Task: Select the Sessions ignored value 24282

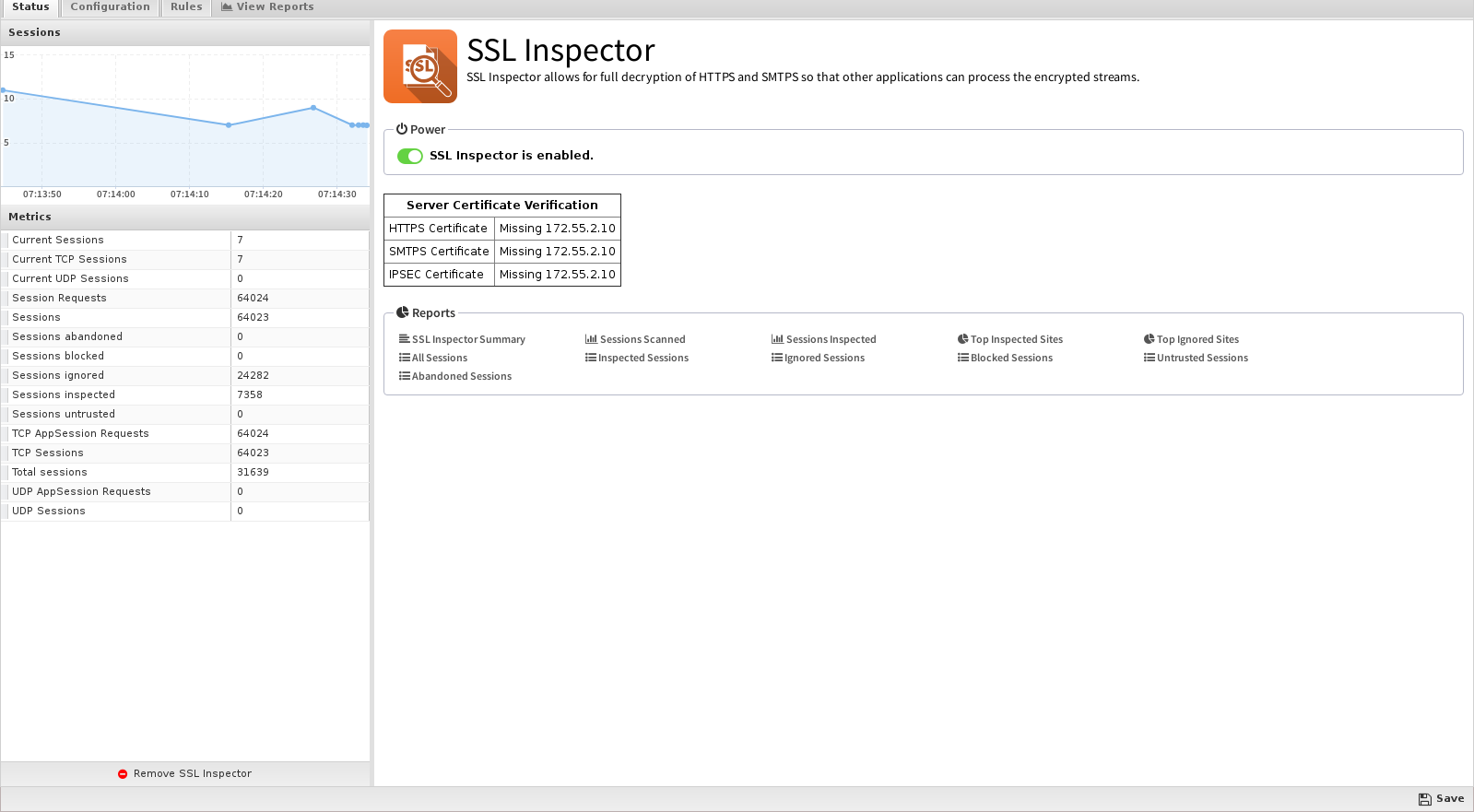Action: point(253,375)
